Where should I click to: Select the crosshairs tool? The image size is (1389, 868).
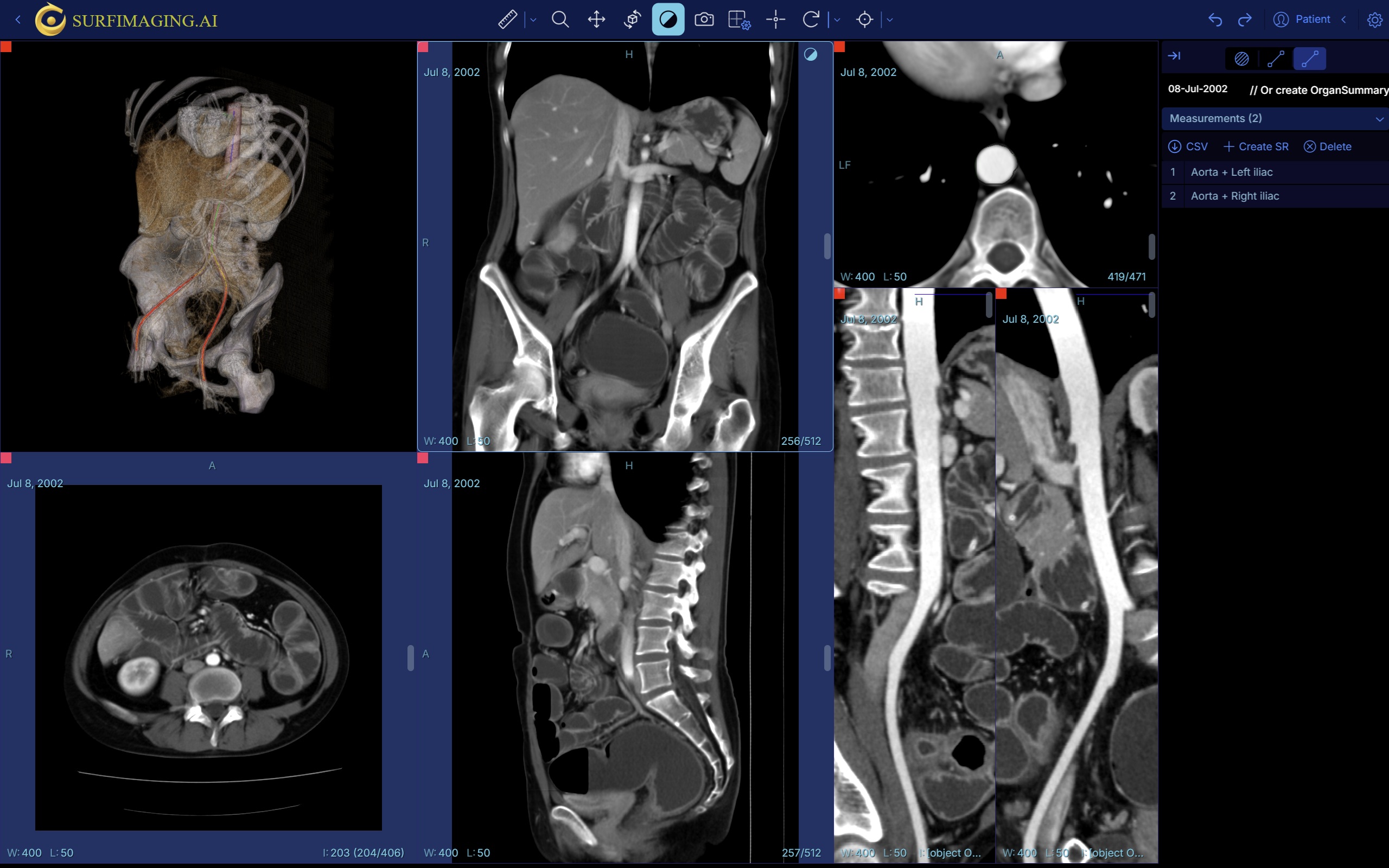(775, 19)
